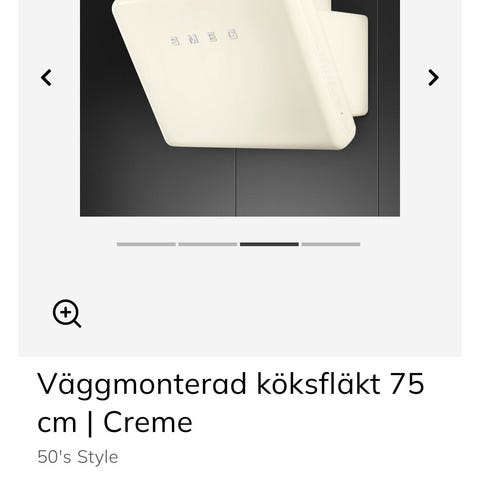Click the 50's Style series label
This screenshot has width=480, height=480.
pyautogui.click(x=78, y=457)
